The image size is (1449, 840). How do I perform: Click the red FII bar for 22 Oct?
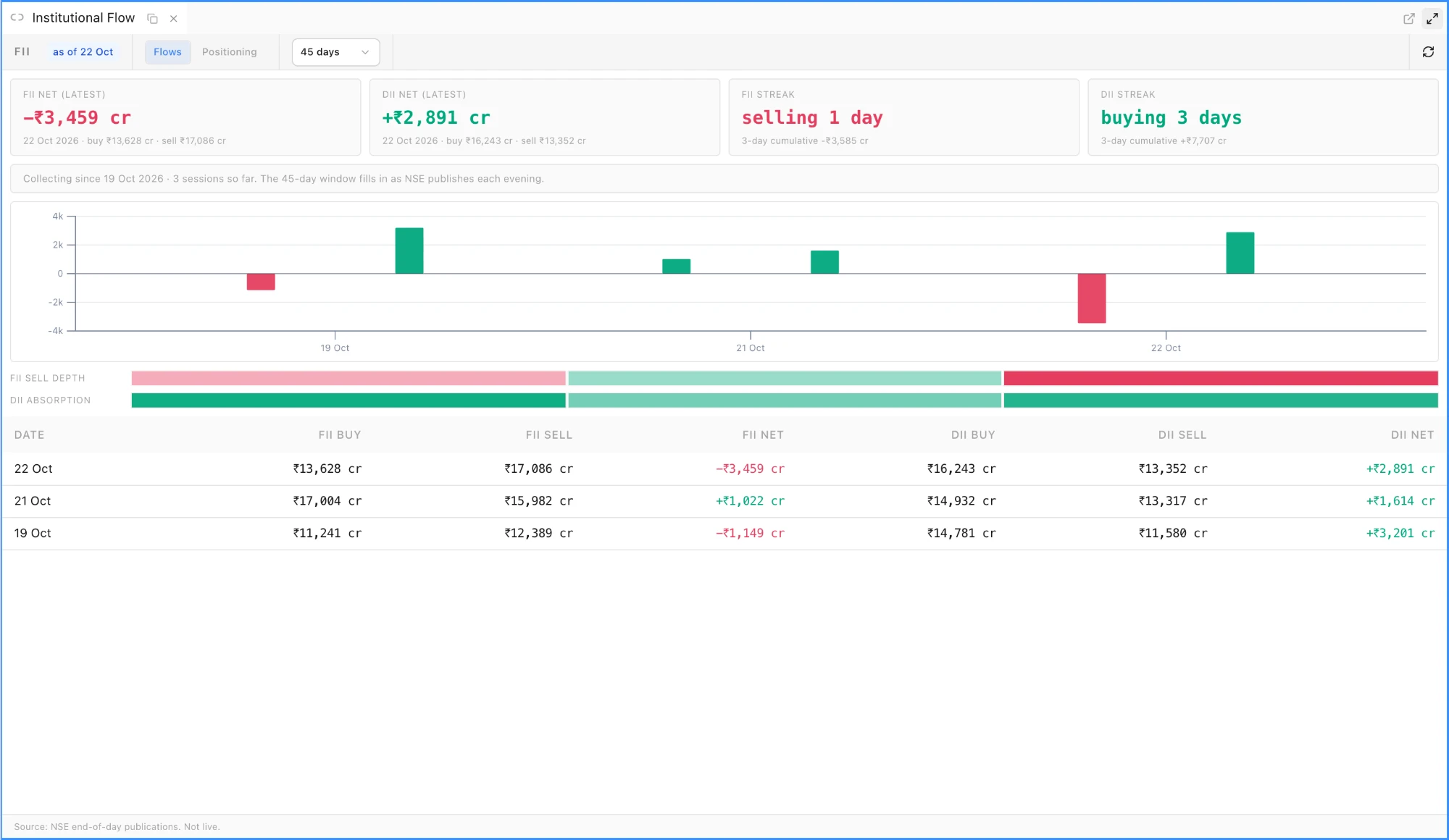click(1092, 298)
